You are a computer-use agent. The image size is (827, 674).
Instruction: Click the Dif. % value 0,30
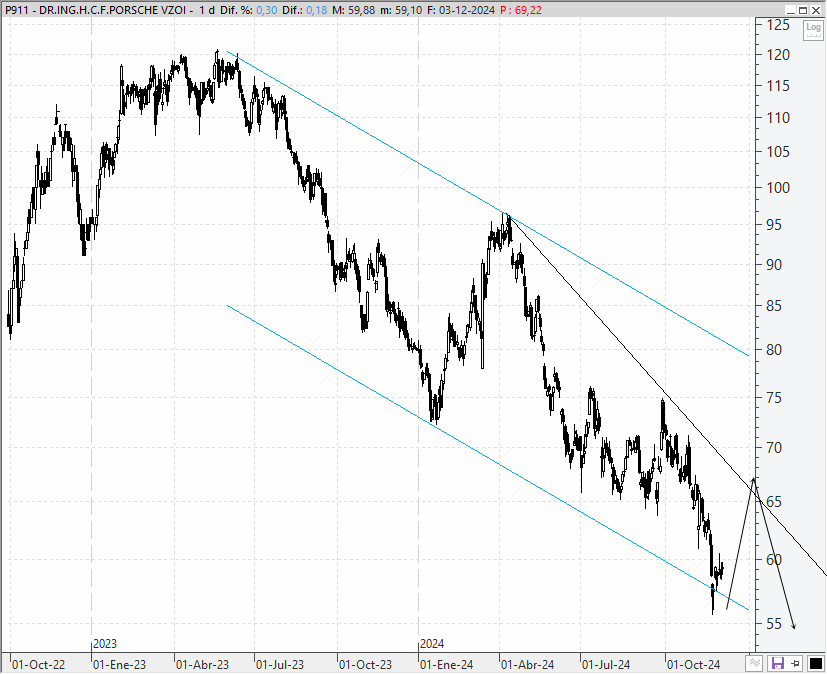pos(266,10)
